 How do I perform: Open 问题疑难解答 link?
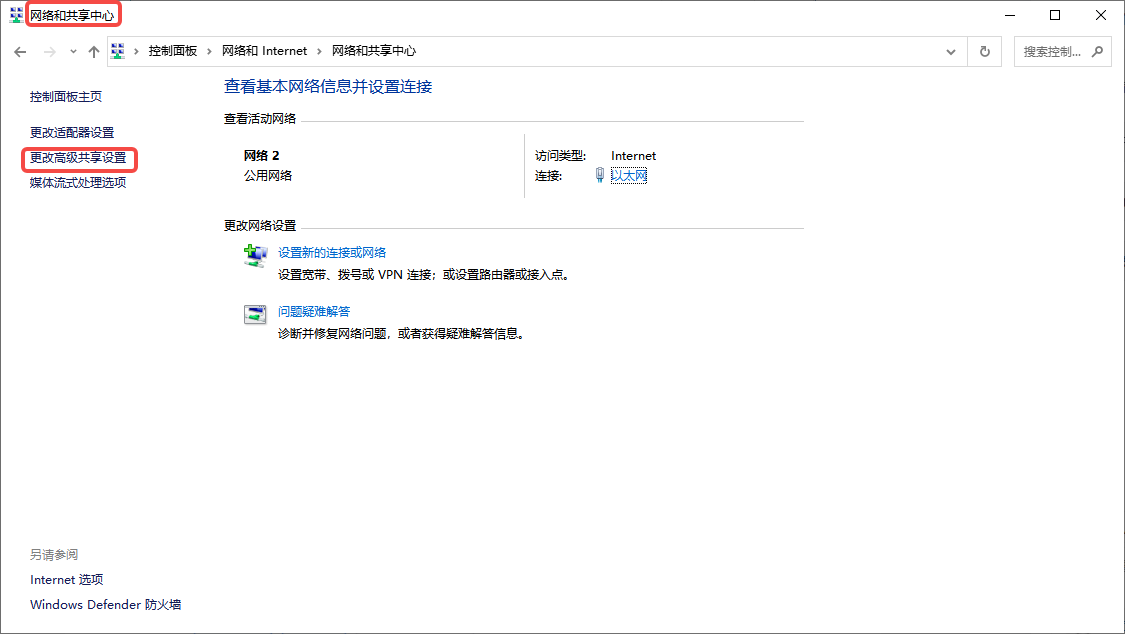tap(314, 311)
